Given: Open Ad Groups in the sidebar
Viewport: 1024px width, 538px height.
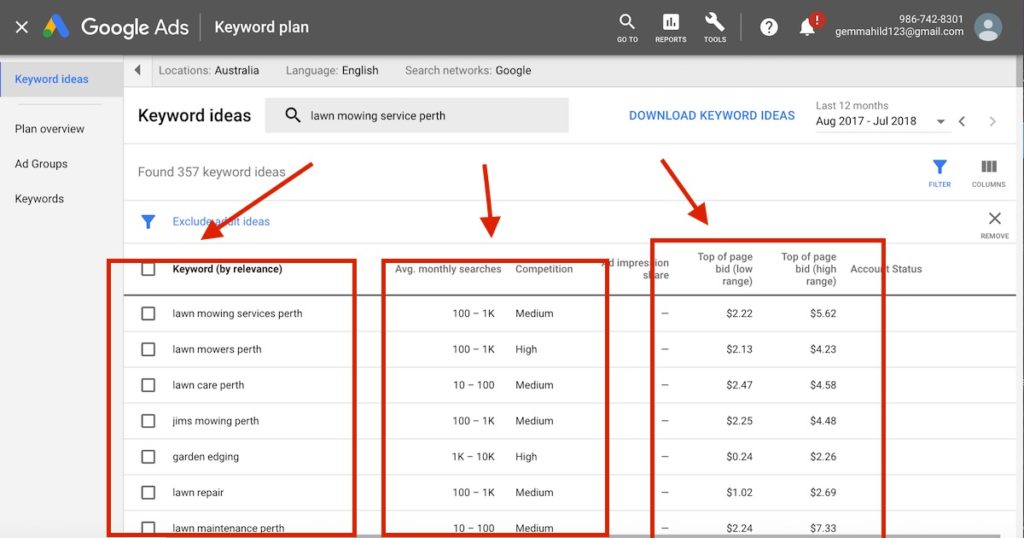Looking at the screenshot, I should pyautogui.click(x=41, y=164).
